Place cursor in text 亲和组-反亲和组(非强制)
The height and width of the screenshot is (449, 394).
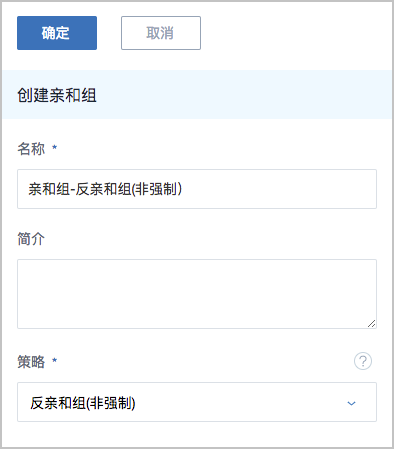105,189
